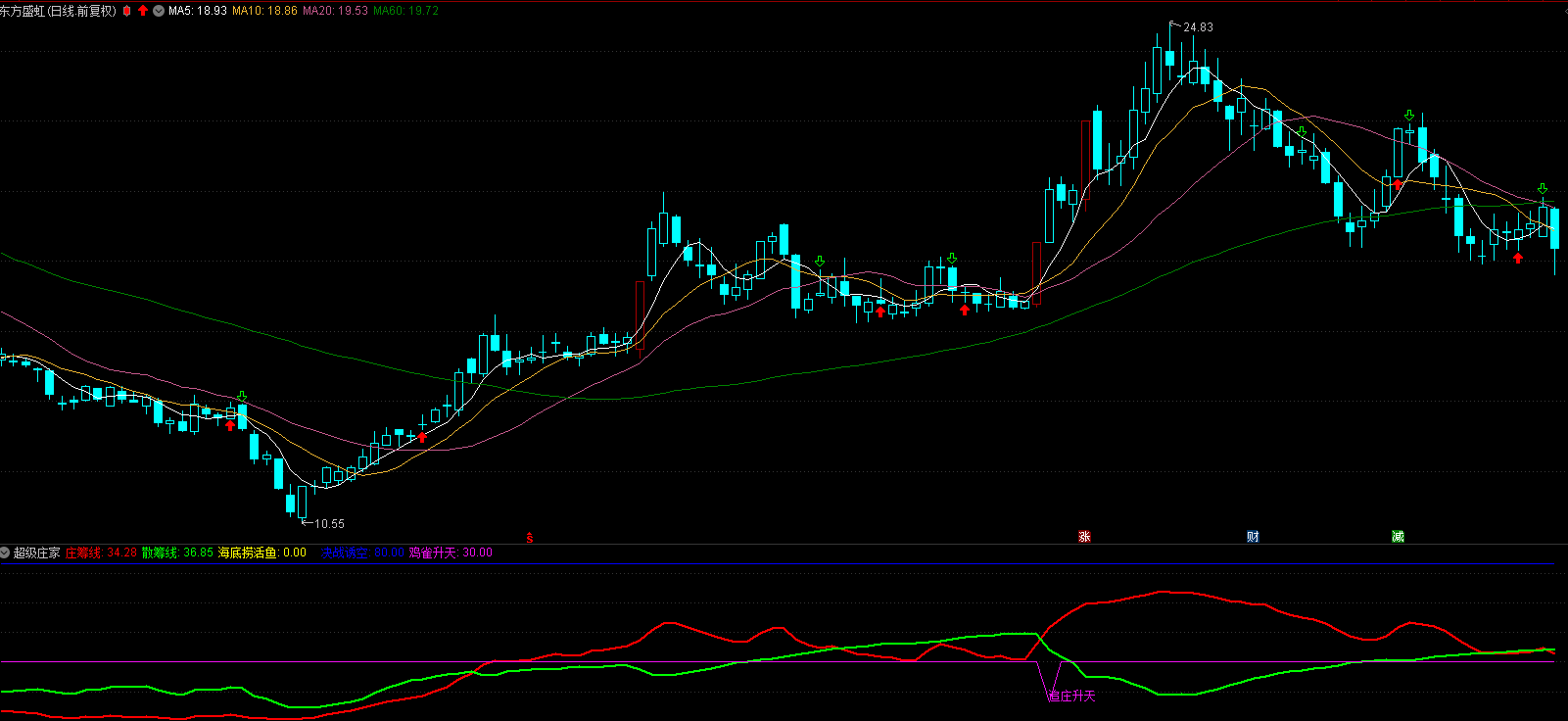Click the red up-arrow icon beside the title
The width and height of the screenshot is (1568, 721).
coord(143,11)
